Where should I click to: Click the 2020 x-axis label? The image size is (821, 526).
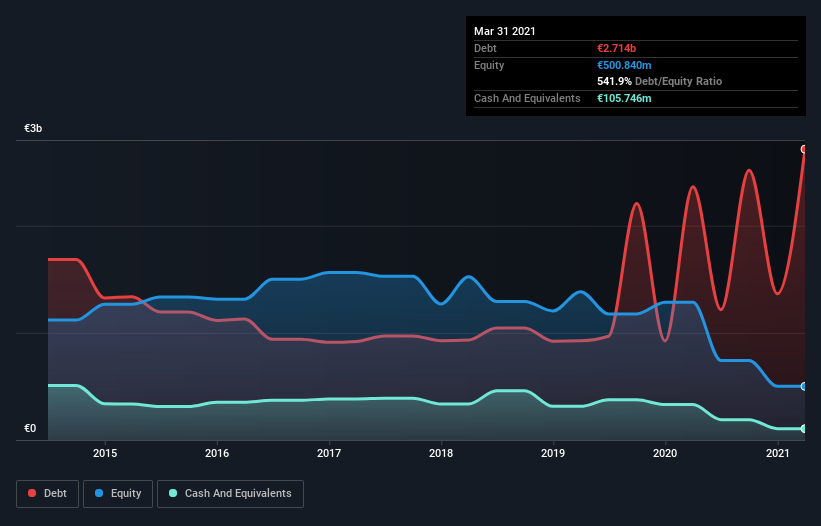tap(665, 453)
